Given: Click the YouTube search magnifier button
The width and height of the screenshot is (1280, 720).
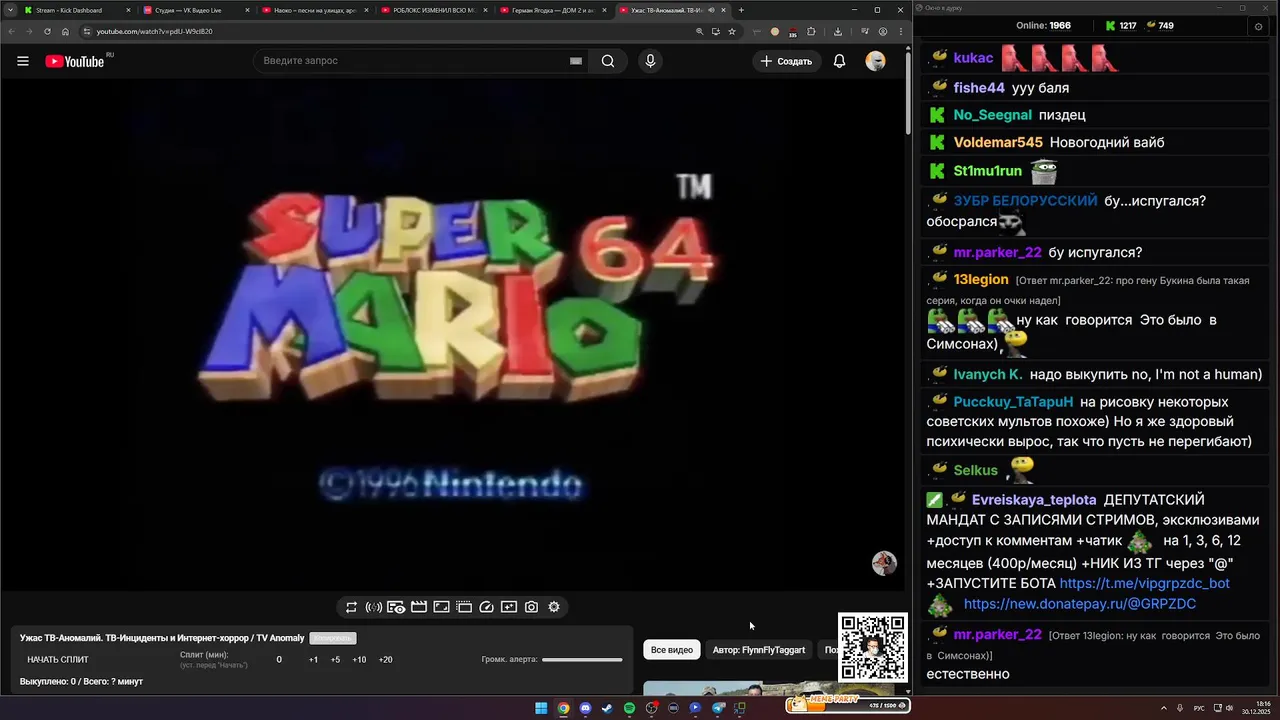Looking at the screenshot, I should (608, 61).
